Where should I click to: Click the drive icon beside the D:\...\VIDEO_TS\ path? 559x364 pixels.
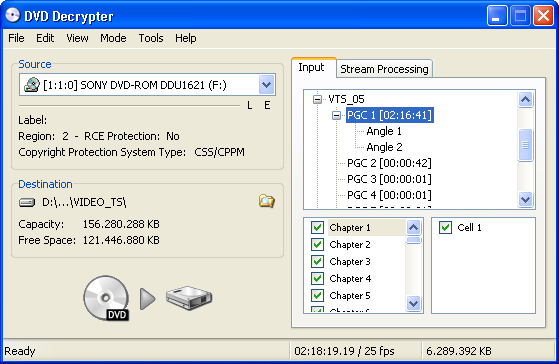tap(27, 202)
